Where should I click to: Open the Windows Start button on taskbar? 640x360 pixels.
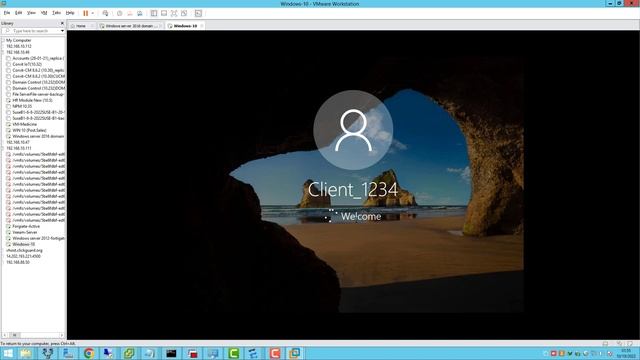(7, 353)
